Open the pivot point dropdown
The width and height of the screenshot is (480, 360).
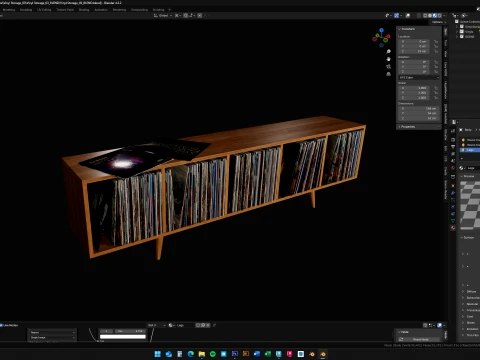(177, 15)
